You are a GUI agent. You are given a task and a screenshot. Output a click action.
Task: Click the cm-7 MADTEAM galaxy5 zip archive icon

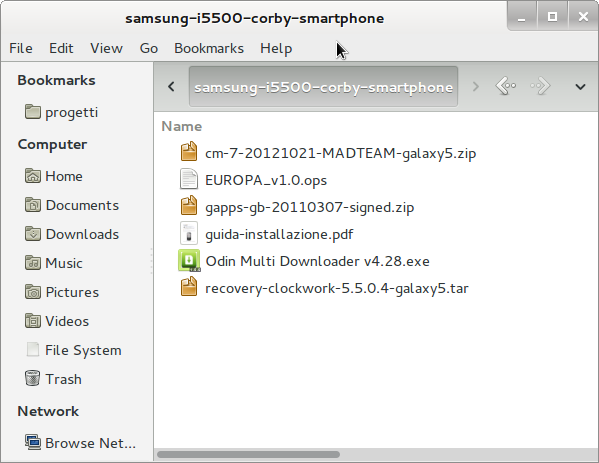click(189, 152)
